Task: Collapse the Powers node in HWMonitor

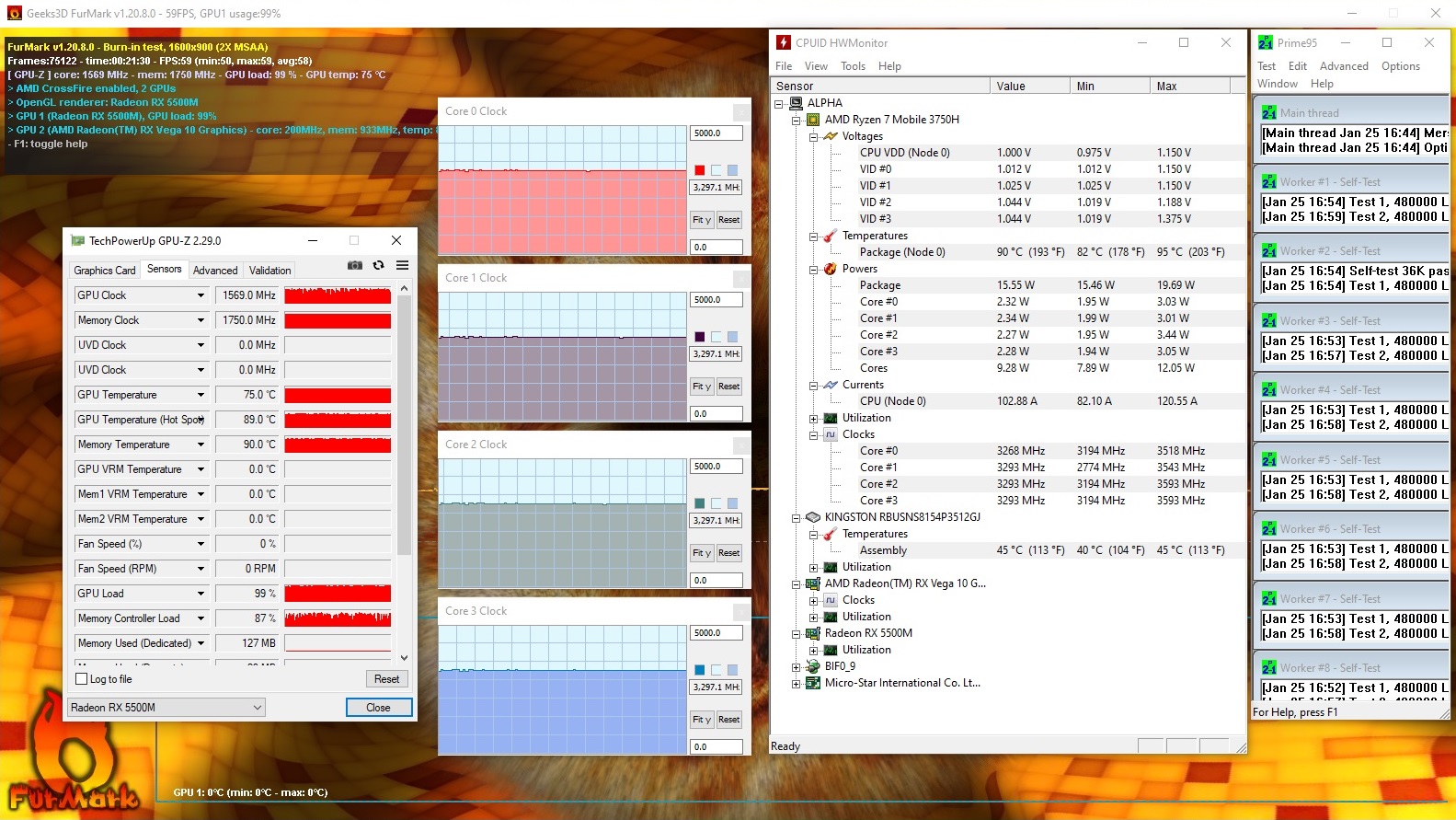Action: [813, 269]
